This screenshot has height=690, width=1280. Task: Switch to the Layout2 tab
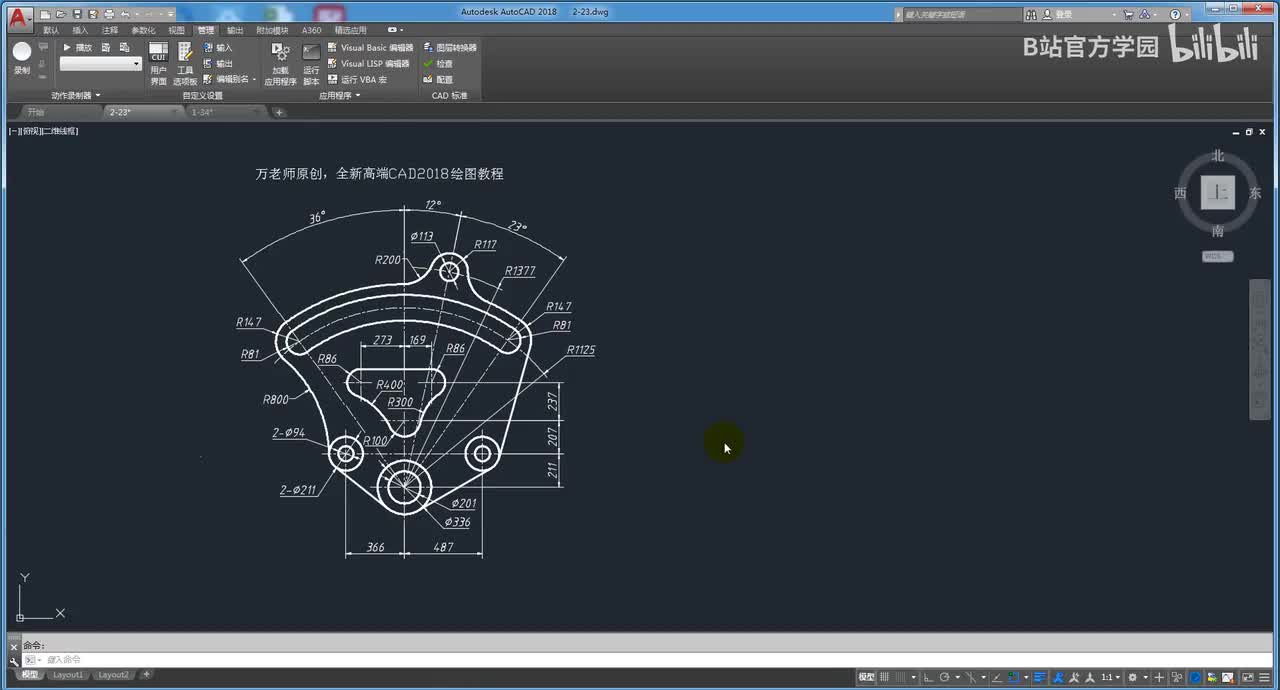[x=113, y=675]
